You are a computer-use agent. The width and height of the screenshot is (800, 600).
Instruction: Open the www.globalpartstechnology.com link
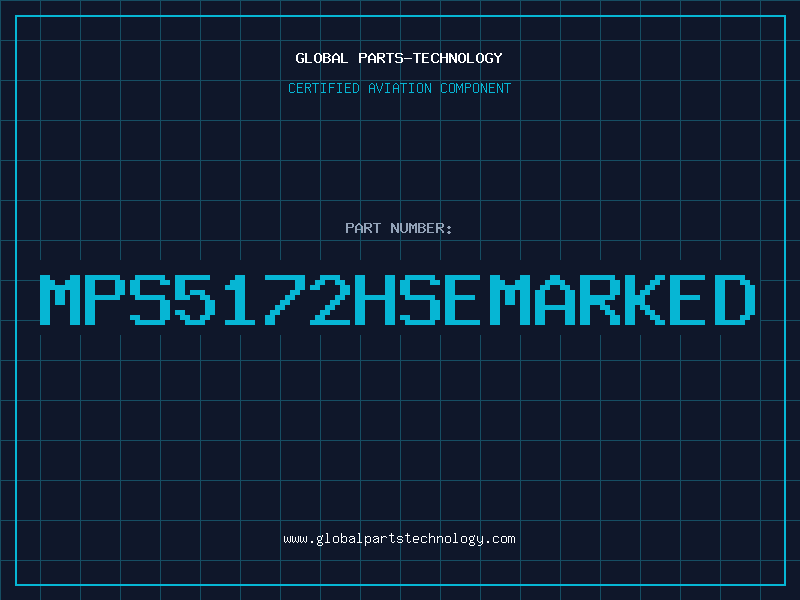tap(399, 539)
